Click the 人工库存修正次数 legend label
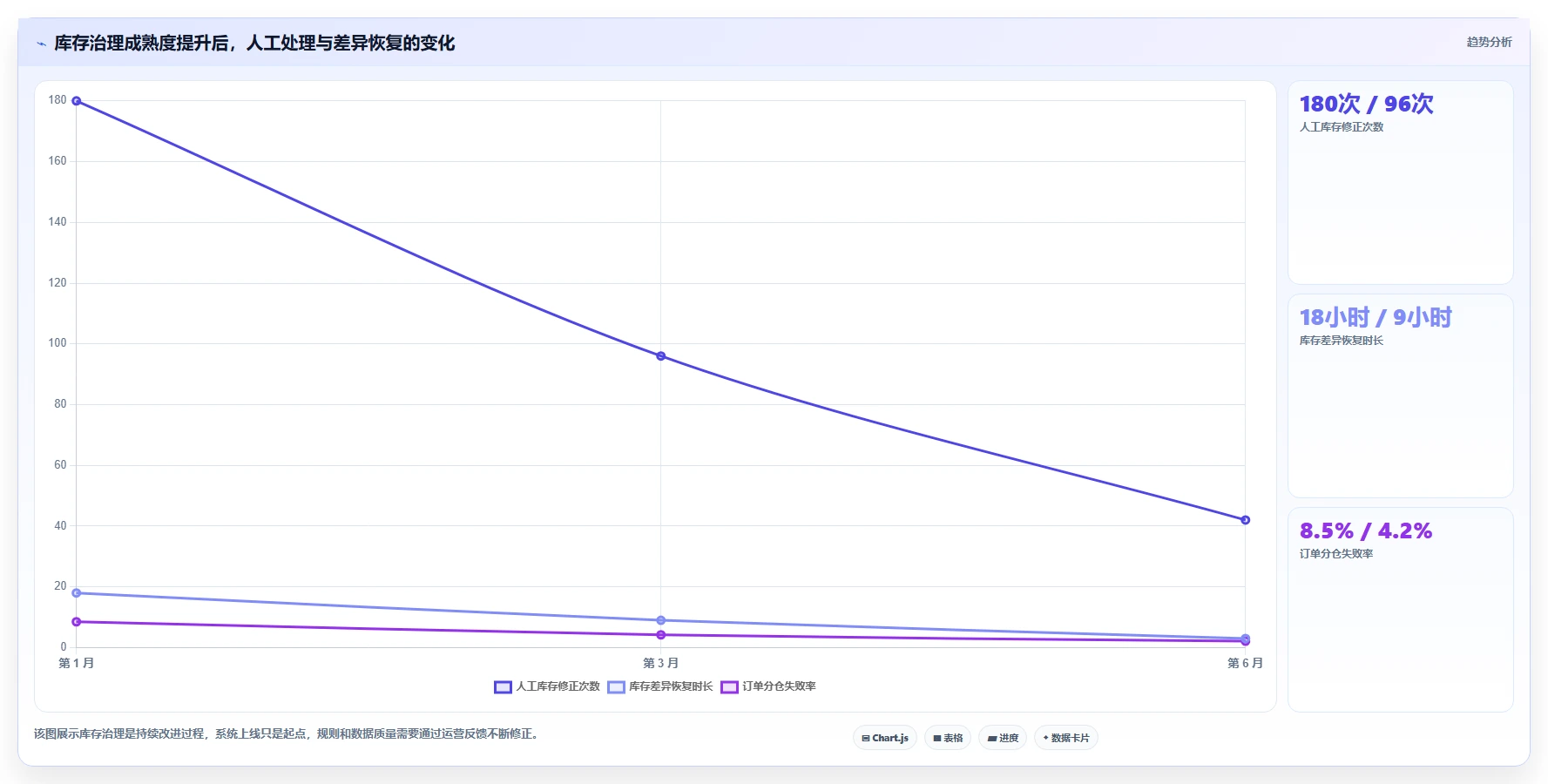 (x=558, y=686)
